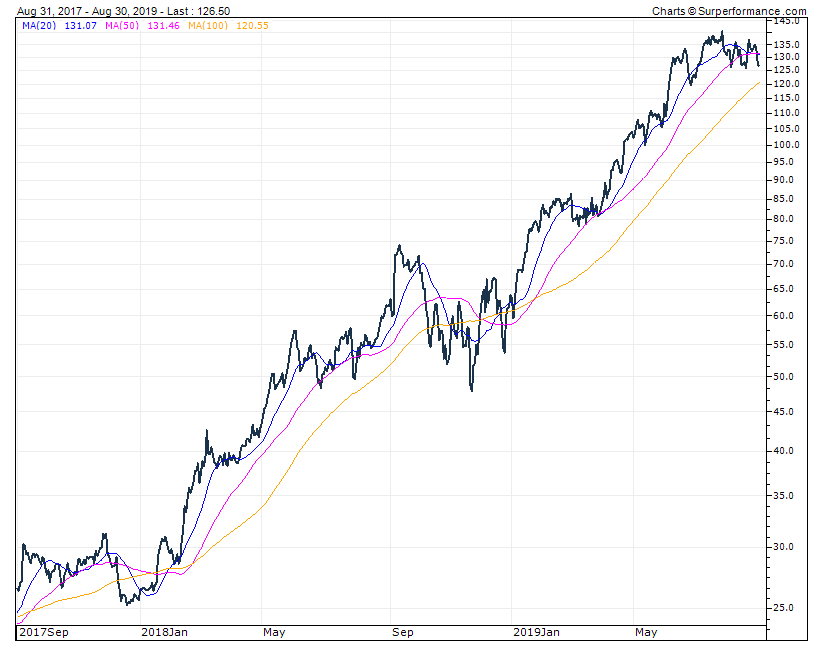This screenshot has width=815, height=650.
Task: Click the 105.0 price axis label
Action: pos(786,128)
